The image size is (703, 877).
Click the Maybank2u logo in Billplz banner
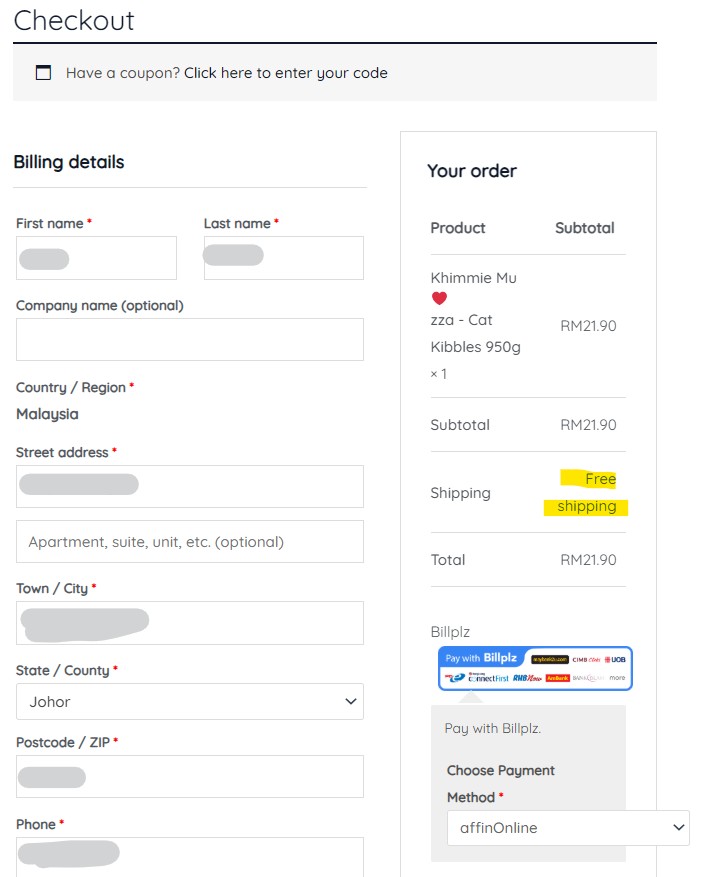coord(549,659)
